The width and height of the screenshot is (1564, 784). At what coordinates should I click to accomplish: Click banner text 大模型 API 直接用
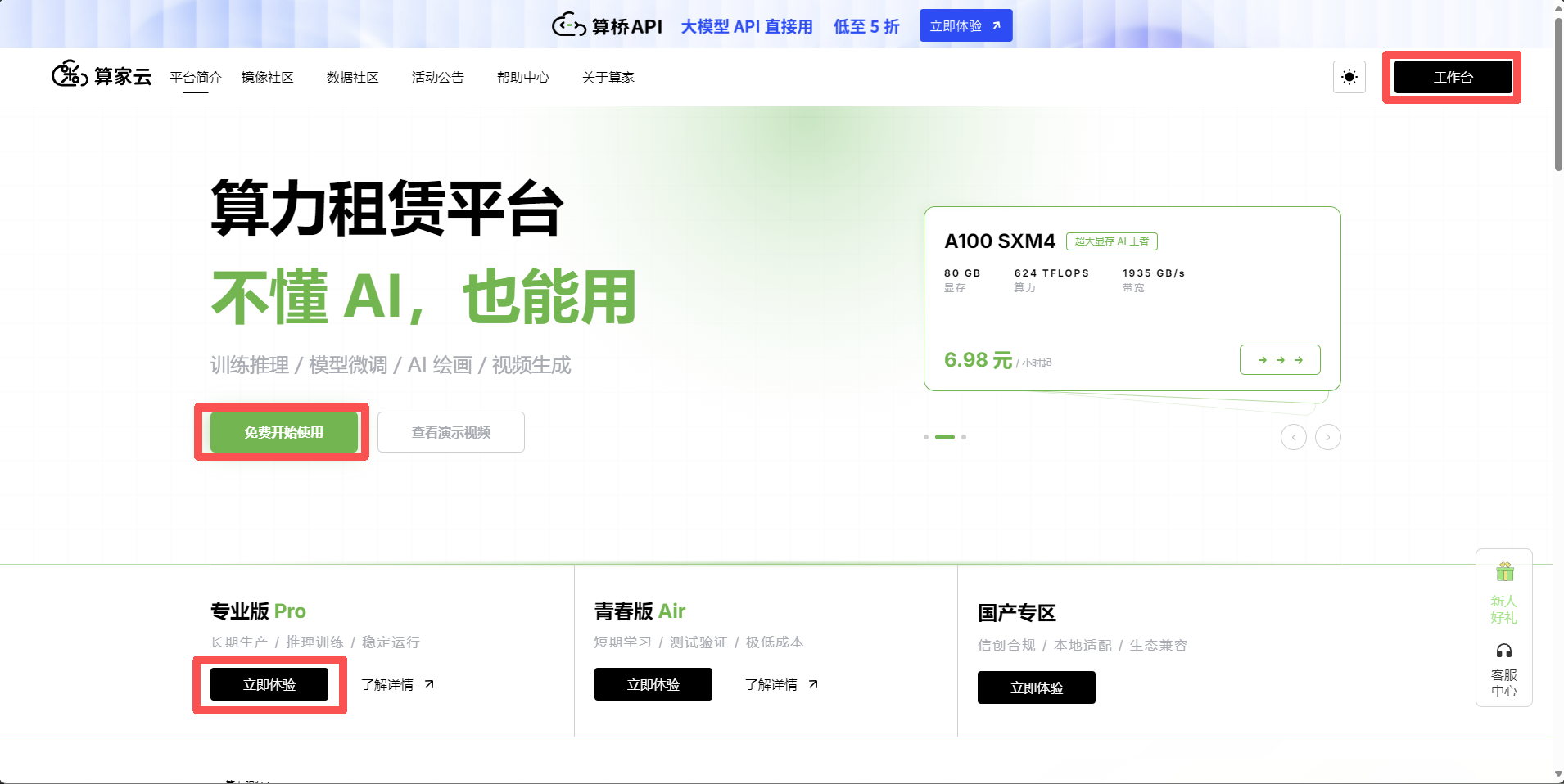coord(747,26)
